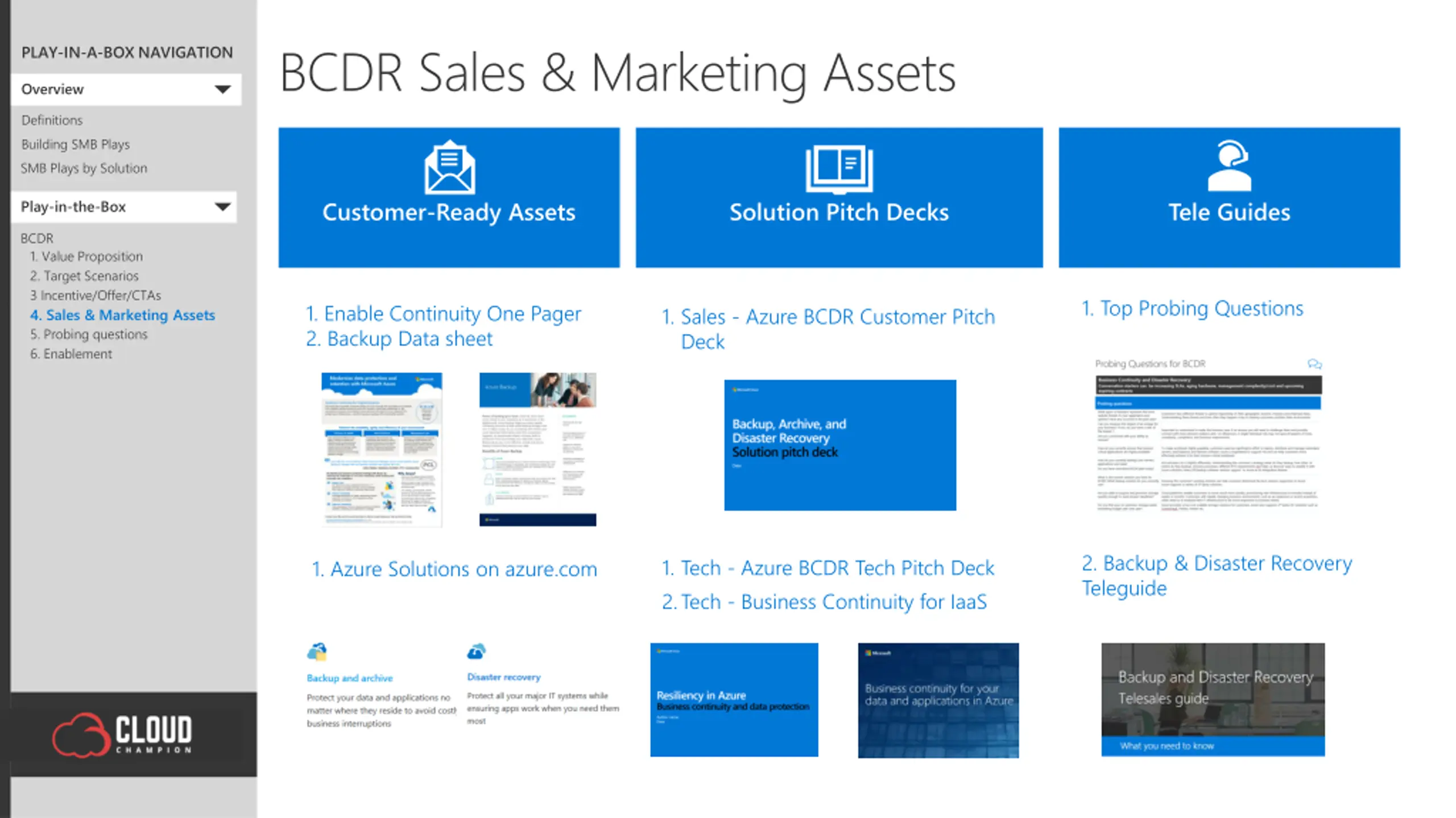The width and height of the screenshot is (1456, 818).
Task: Click the Disaster recovery cloud icon
Action: [477, 651]
